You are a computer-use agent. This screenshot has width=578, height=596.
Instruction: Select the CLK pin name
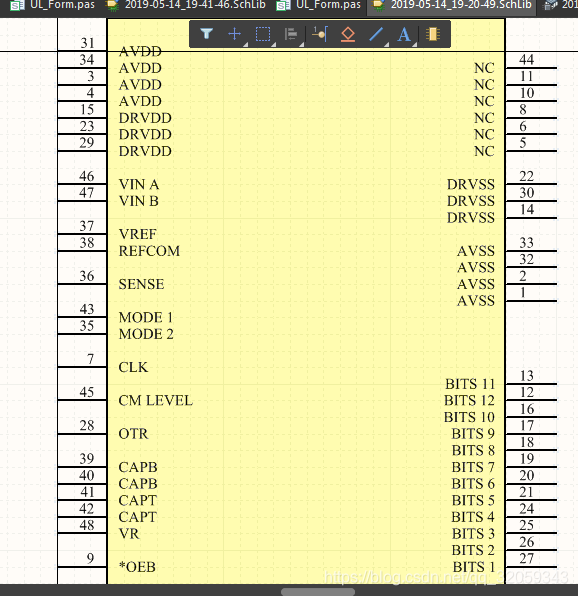[x=133, y=367]
